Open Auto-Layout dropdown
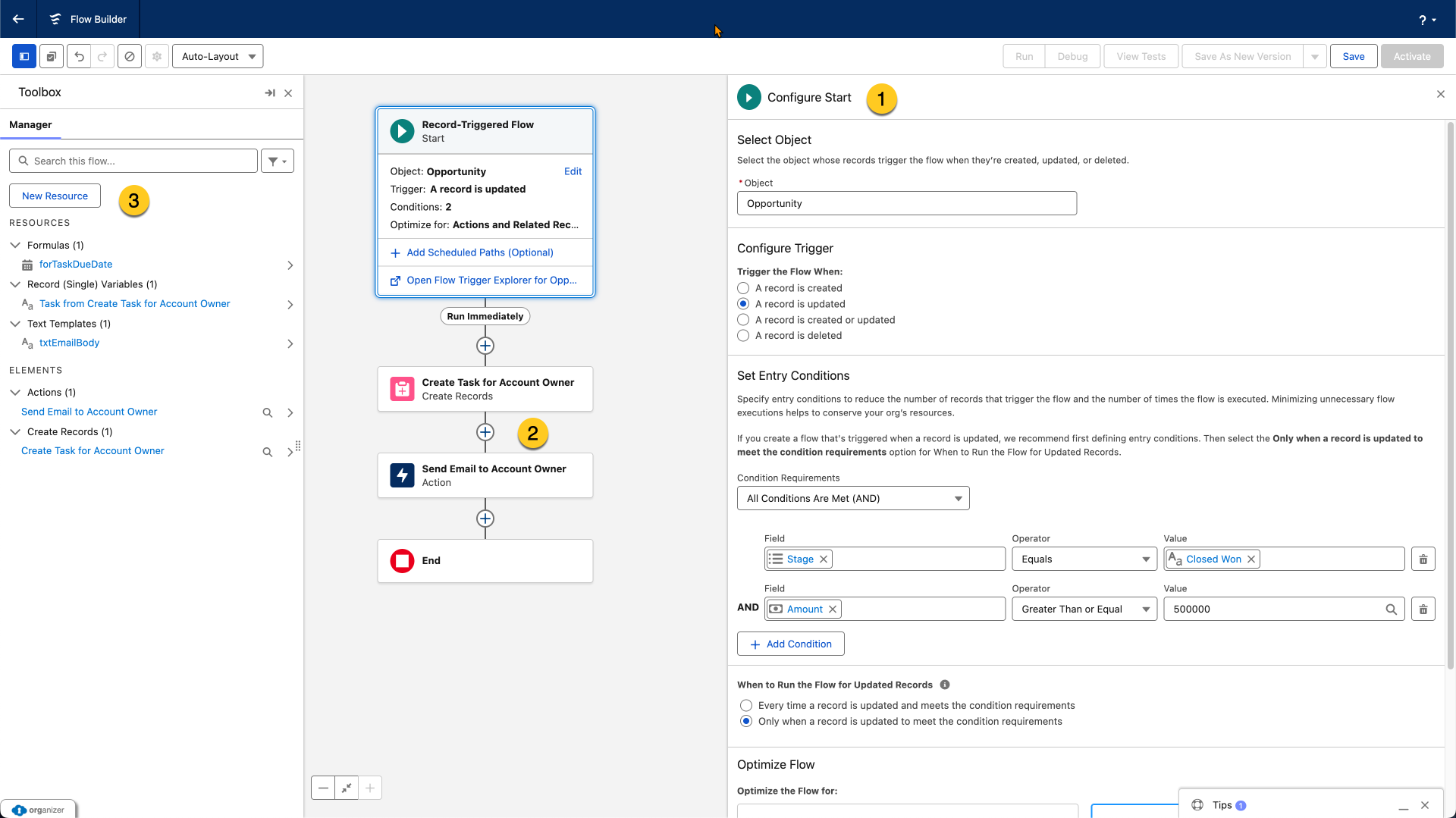1456x818 pixels. click(x=218, y=56)
